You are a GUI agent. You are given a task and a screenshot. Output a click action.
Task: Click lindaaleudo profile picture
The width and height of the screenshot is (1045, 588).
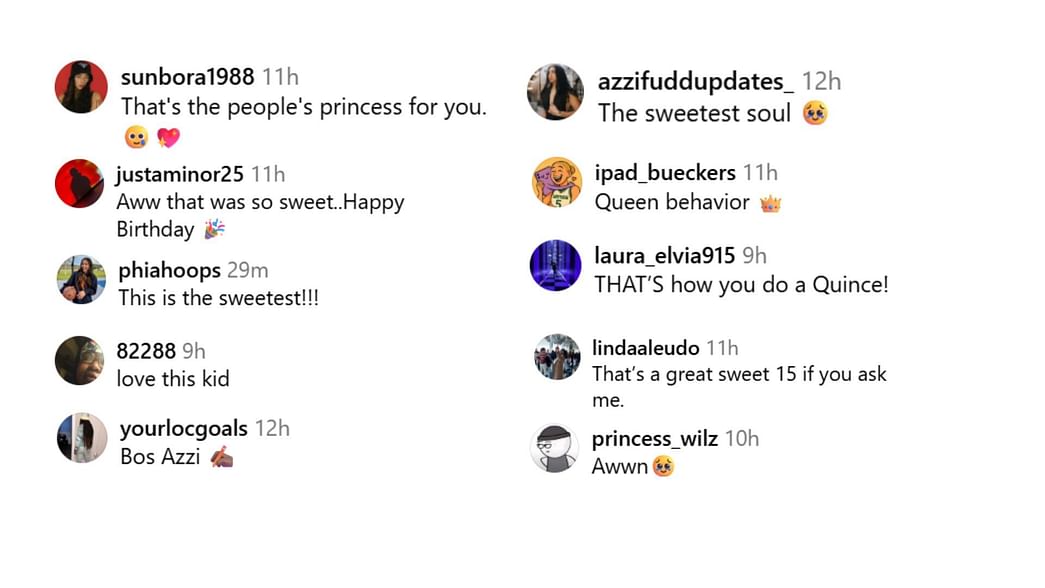(x=557, y=357)
